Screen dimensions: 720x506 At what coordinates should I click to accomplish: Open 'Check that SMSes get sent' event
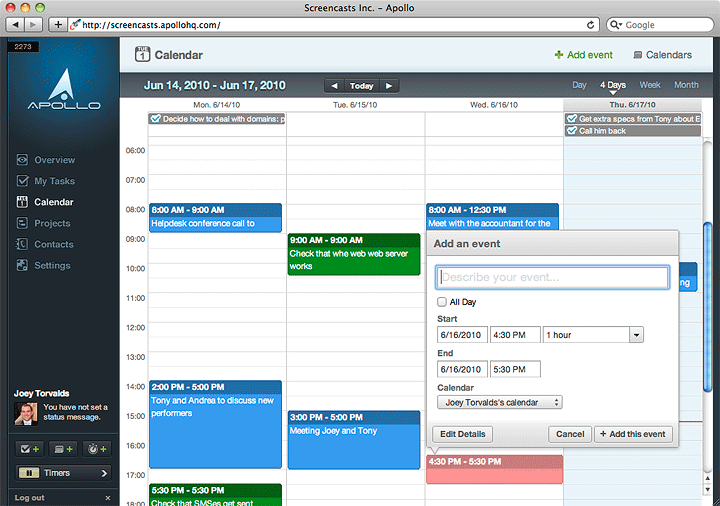coord(215,495)
